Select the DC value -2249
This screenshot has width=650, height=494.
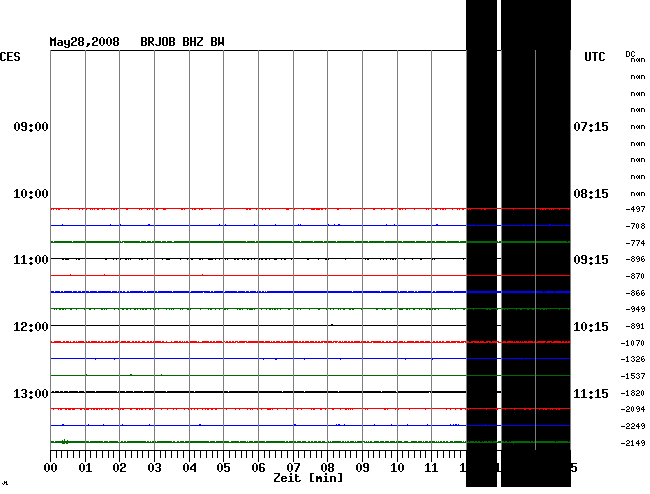[633, 426]
